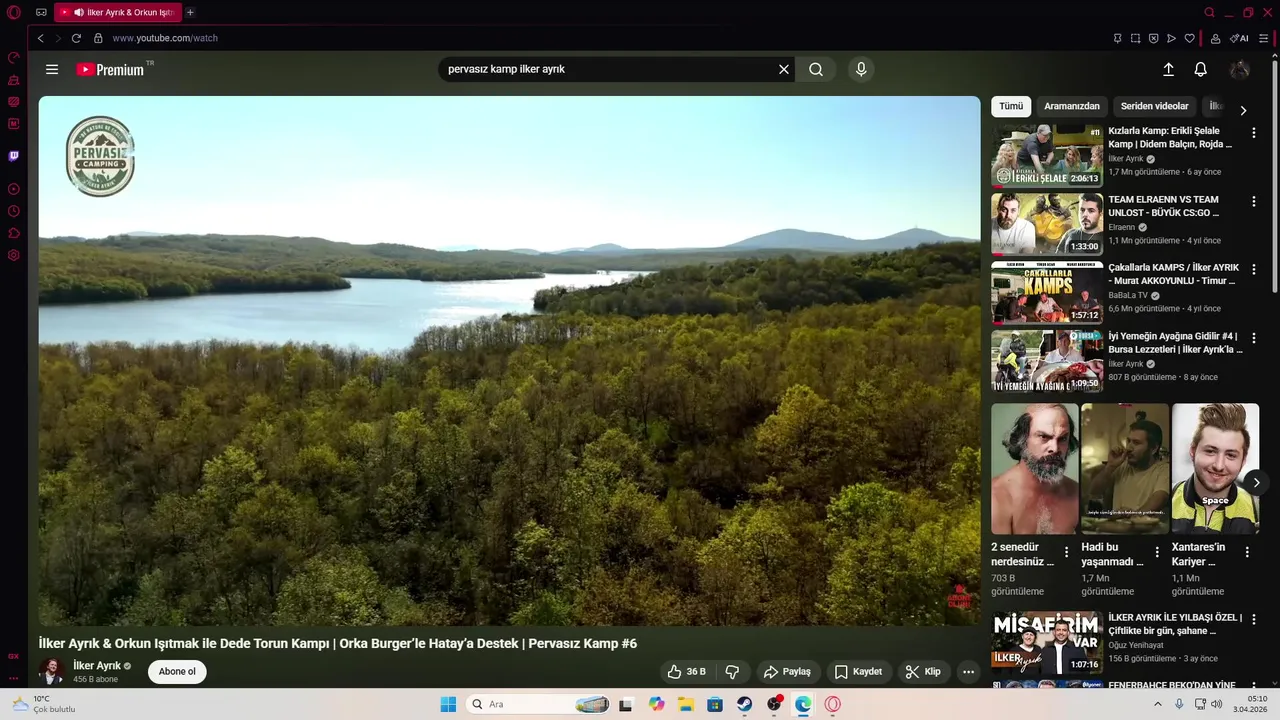This screenshot has width=1280, height=720.
Task: Clear the search box text
Action: (x=784, y=69)
